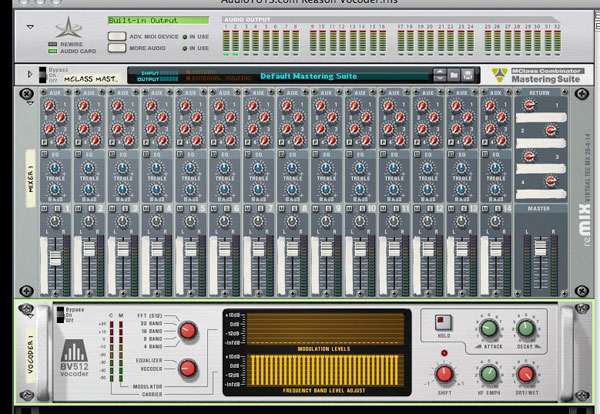The width and height of the screenshot is (600, 414).
Task: Fold the Vocoder 1 device triangle
Action: click(x=30, y=316)
